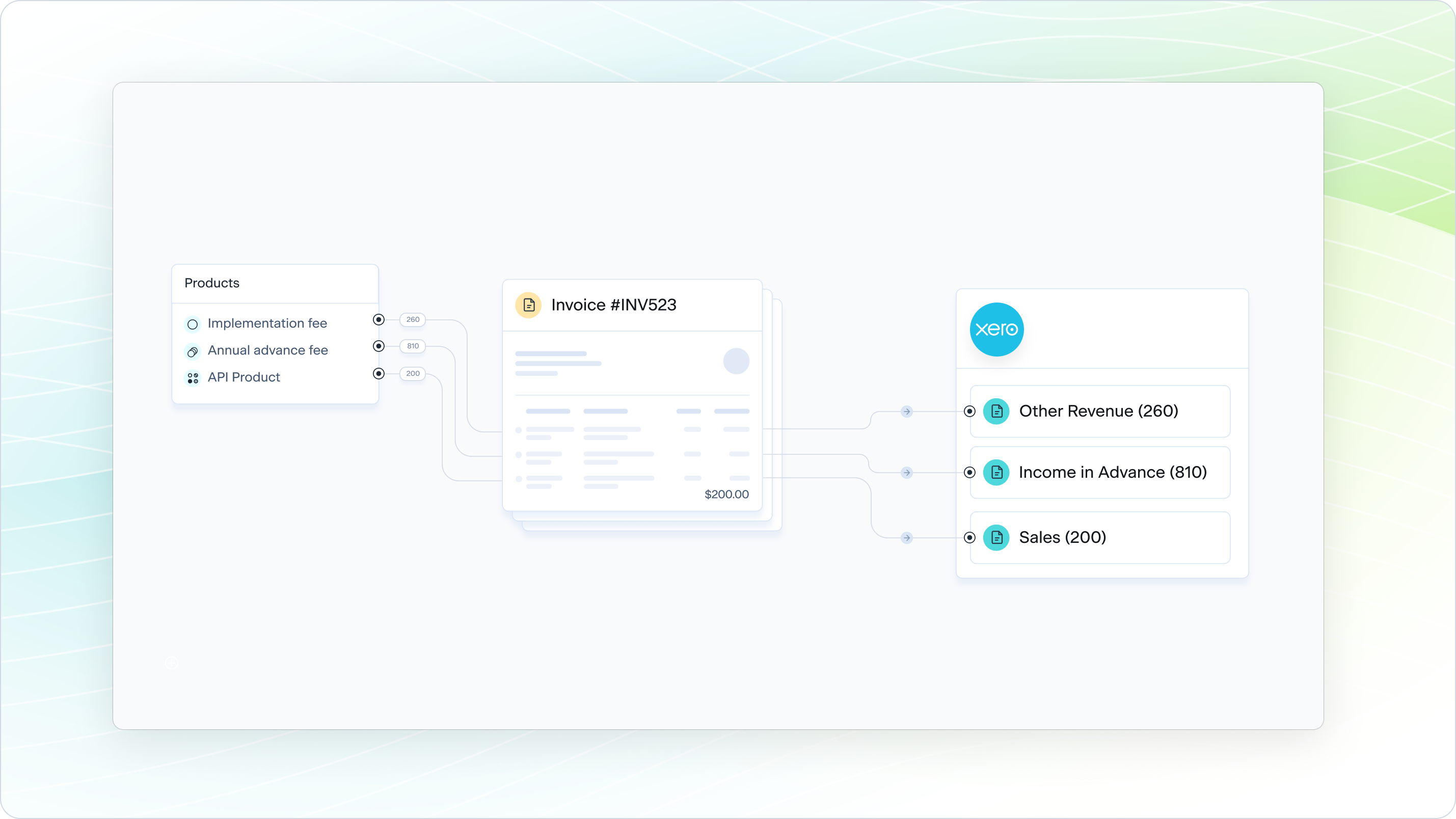
Task: Click the Xero integration icon
Action: click(997, 328)
